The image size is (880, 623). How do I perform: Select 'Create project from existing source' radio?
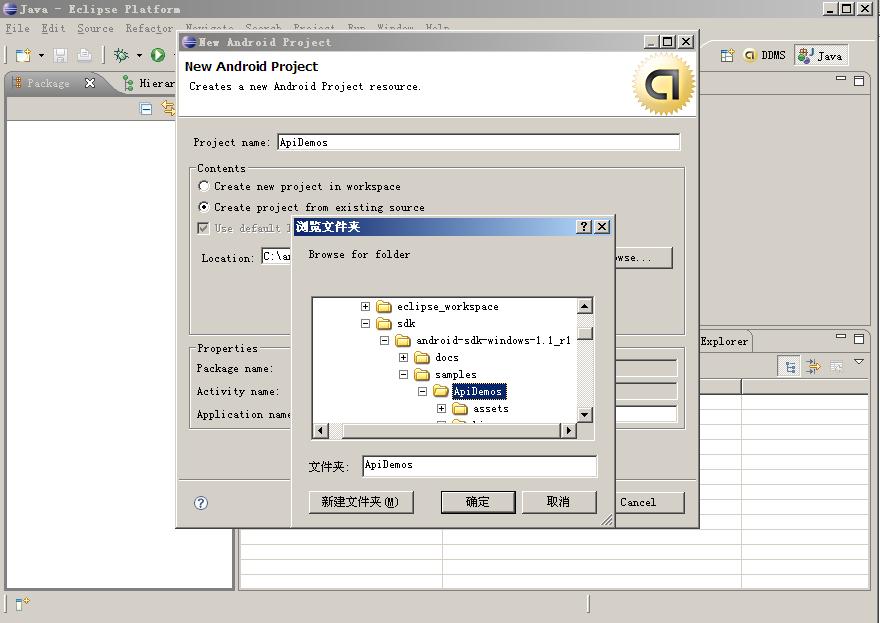pos(204,207)
